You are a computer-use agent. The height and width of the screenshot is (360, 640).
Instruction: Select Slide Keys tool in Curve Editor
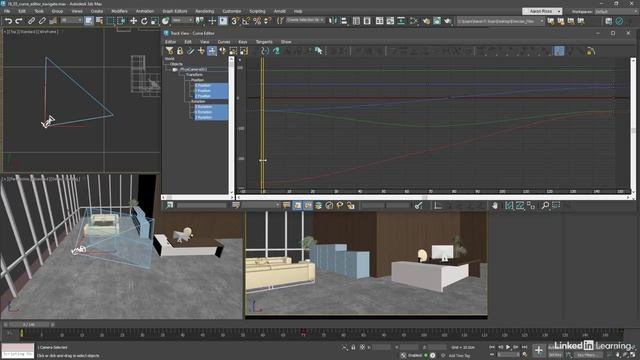tap(222, 51)
